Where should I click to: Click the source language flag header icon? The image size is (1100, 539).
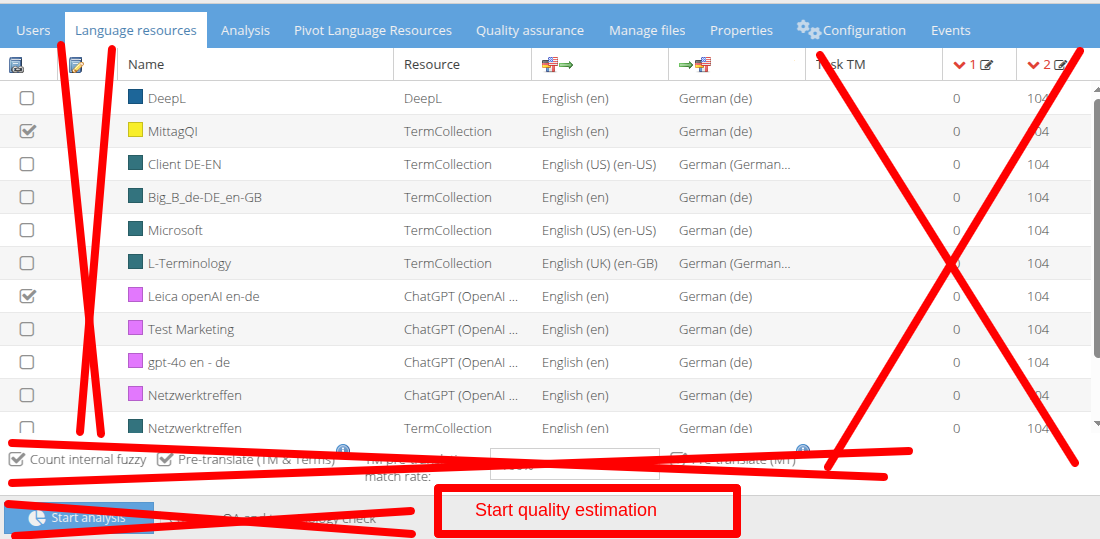pos(557,65)
